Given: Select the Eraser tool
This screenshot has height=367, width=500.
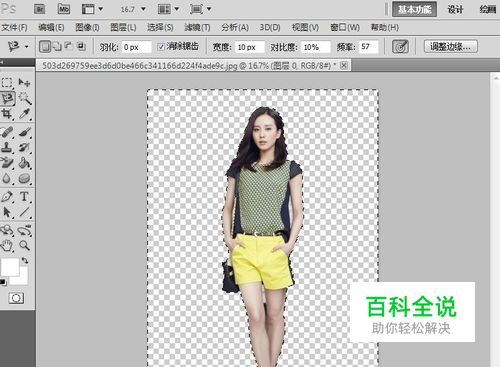Looking at the screenshot, I should click(x=7, y=163).
